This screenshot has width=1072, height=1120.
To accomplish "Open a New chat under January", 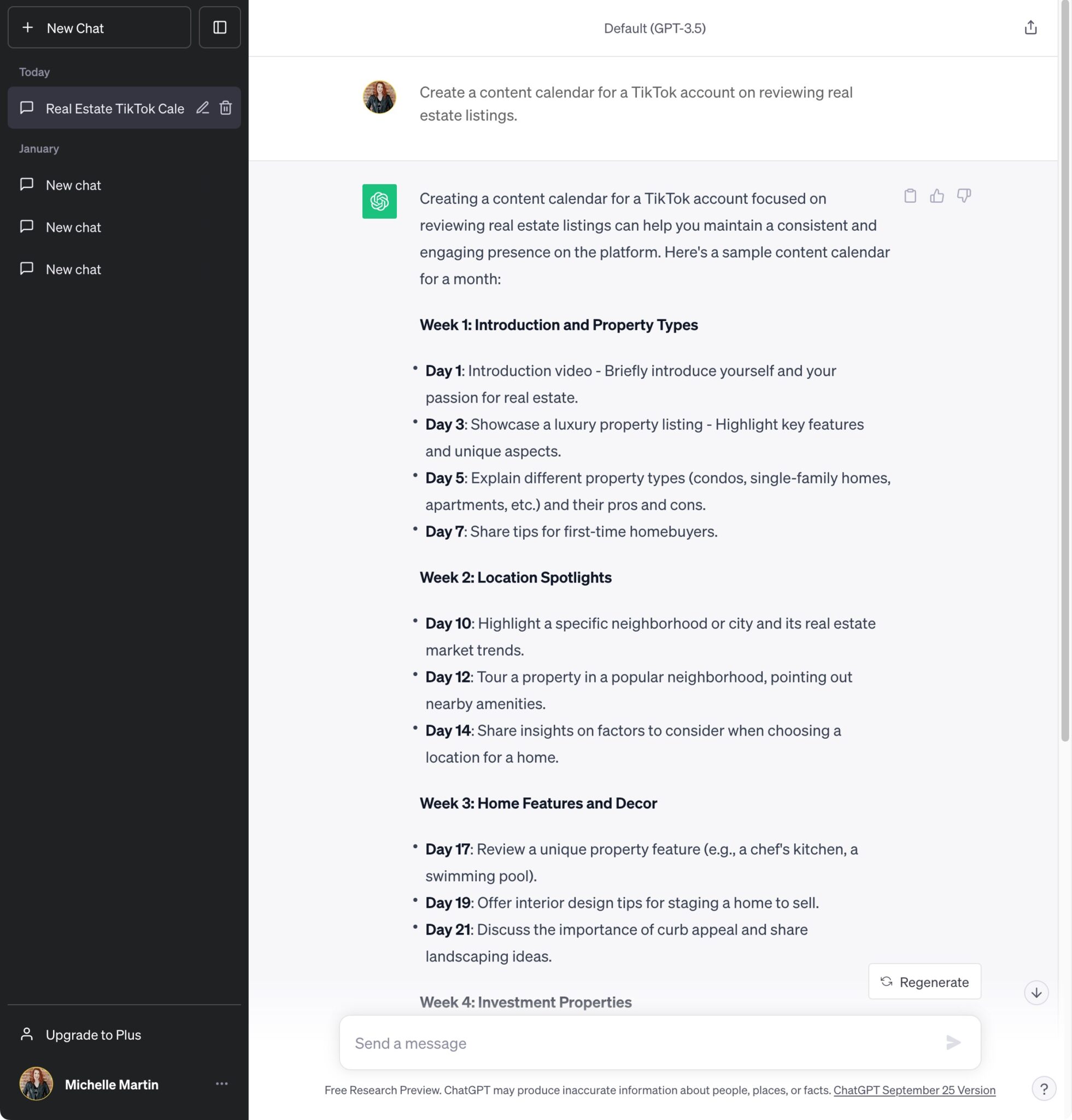I will click(73, 185).
